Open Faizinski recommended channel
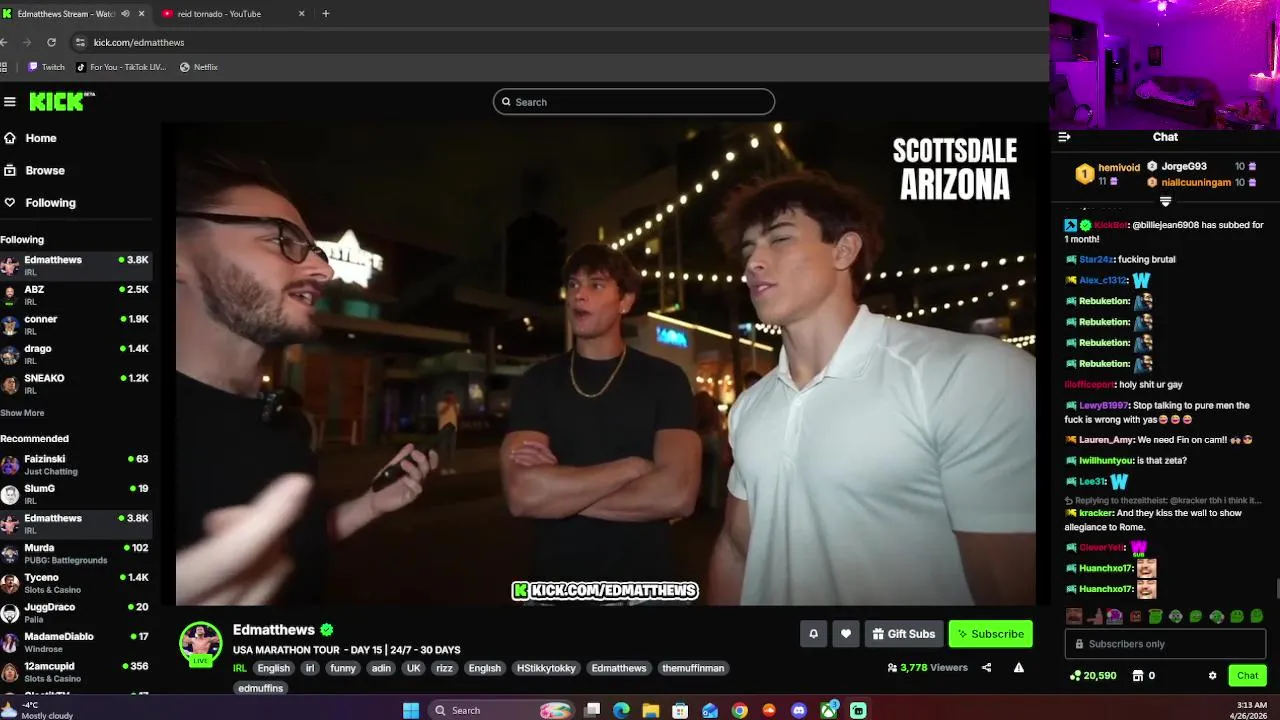 (x=76, y=465)
